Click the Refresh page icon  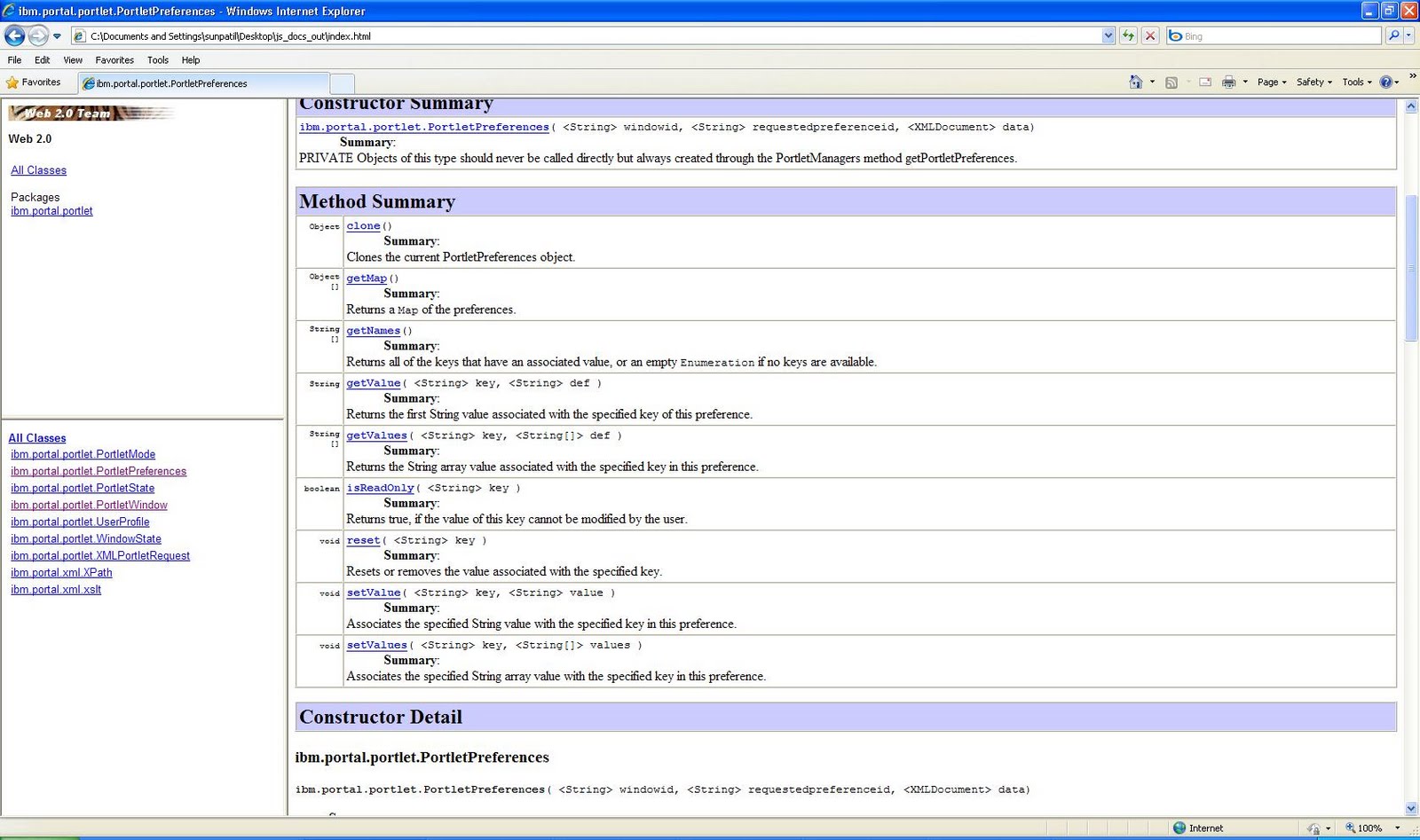point(1128,35)
